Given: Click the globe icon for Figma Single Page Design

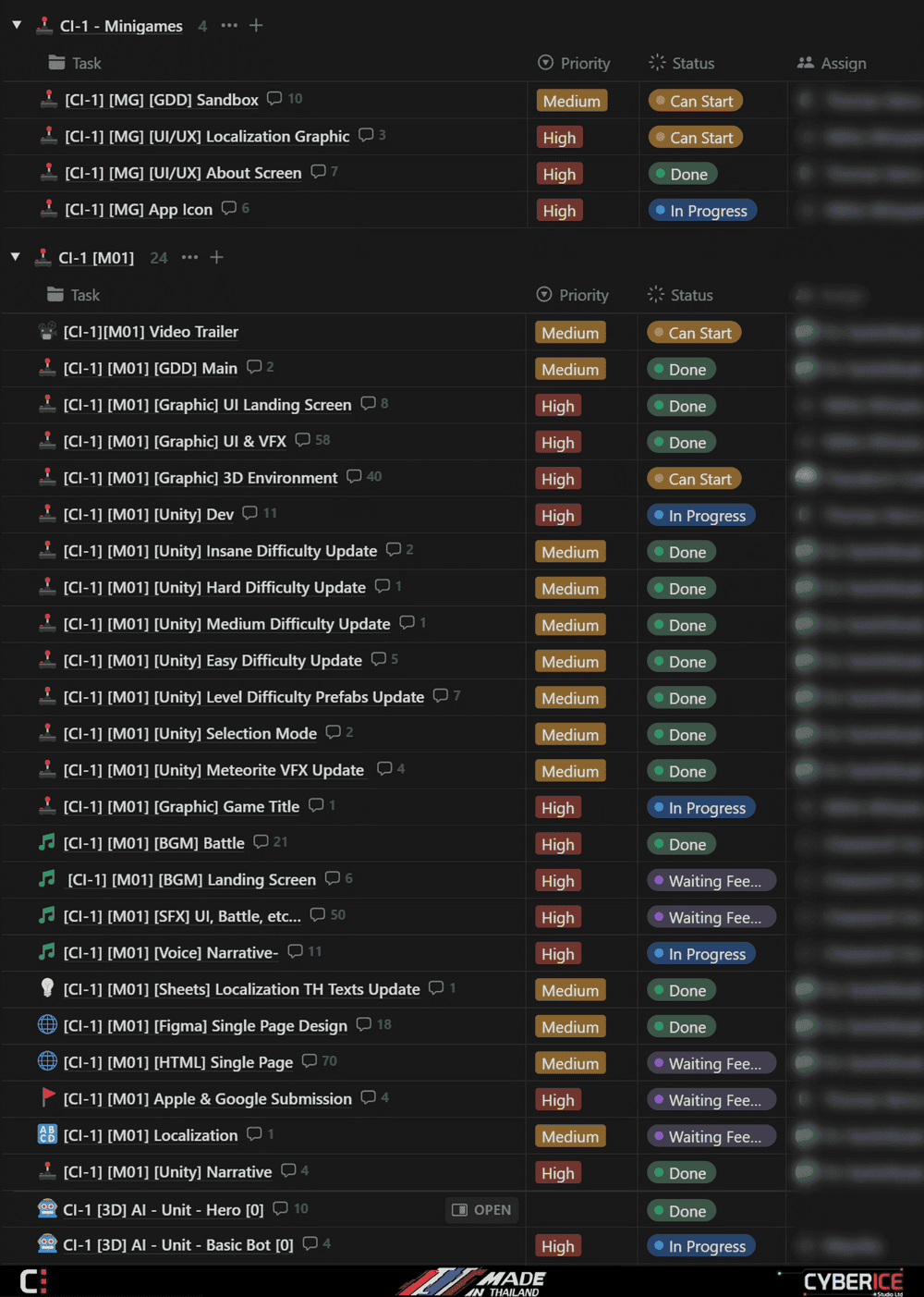Looking at the screenshot, I should 47,1024.
